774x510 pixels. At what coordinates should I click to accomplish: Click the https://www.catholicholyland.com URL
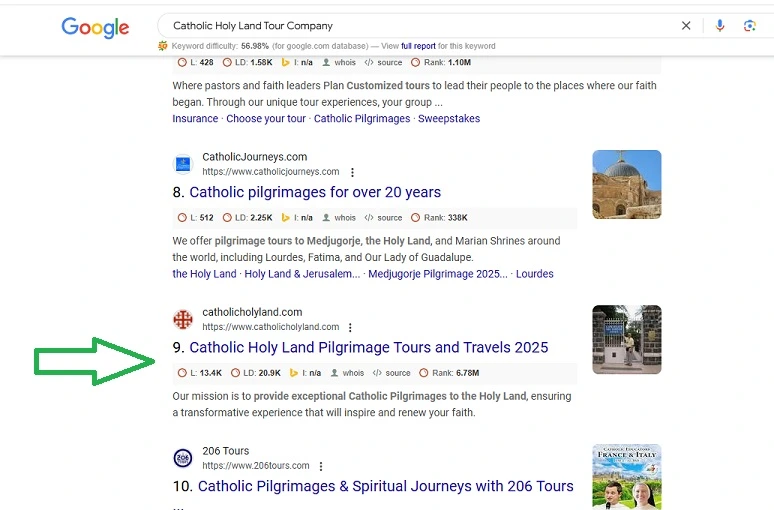pyautogui.click(x=271, y=327)
